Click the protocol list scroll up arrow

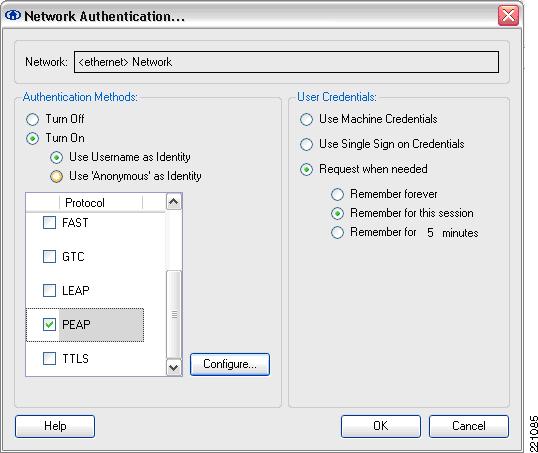(174, 202)
